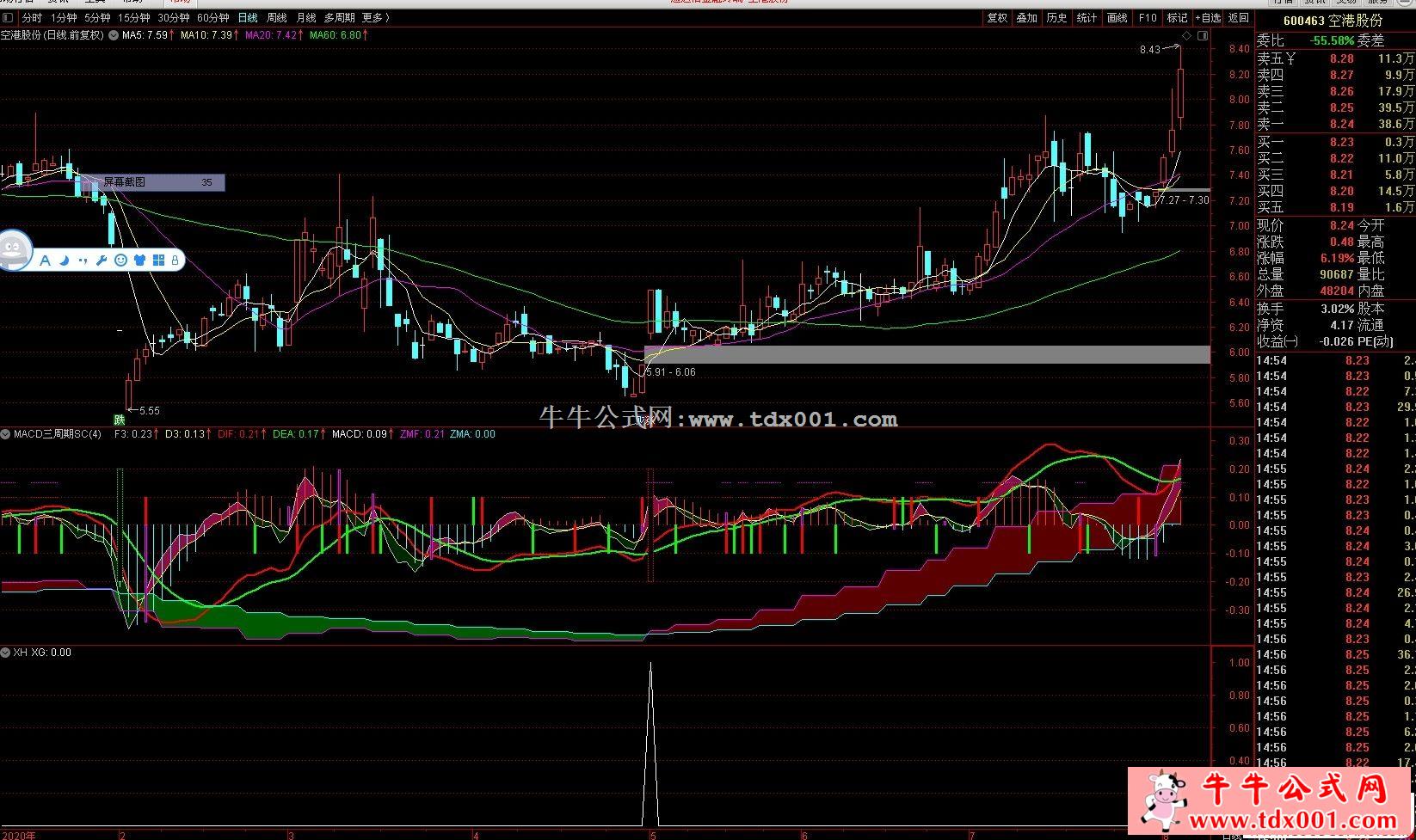Viewport: 1416px width, 840px height.
Task: Click the lock icon on floating toolbar
Action: 175,260
